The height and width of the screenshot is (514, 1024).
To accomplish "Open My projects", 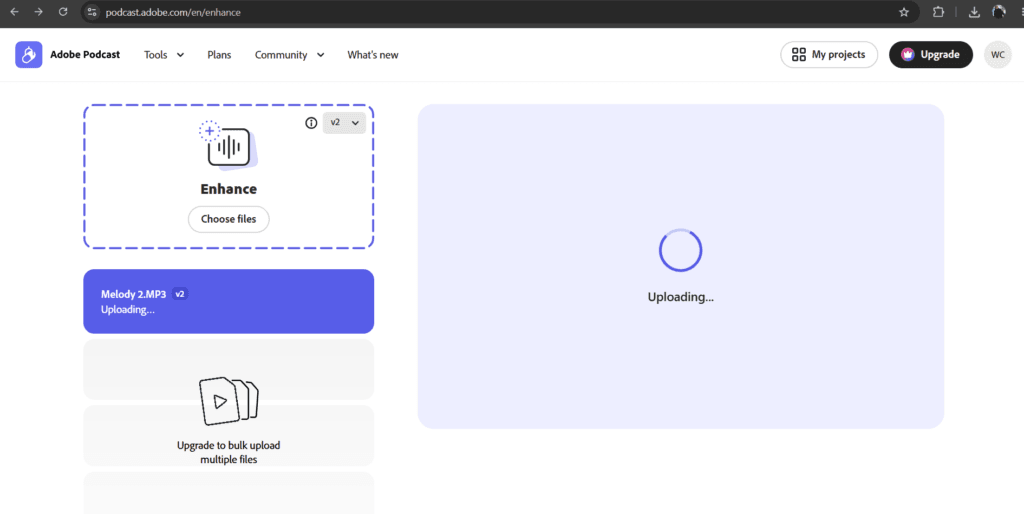I will pyautogui.click(x=829, y=55).
